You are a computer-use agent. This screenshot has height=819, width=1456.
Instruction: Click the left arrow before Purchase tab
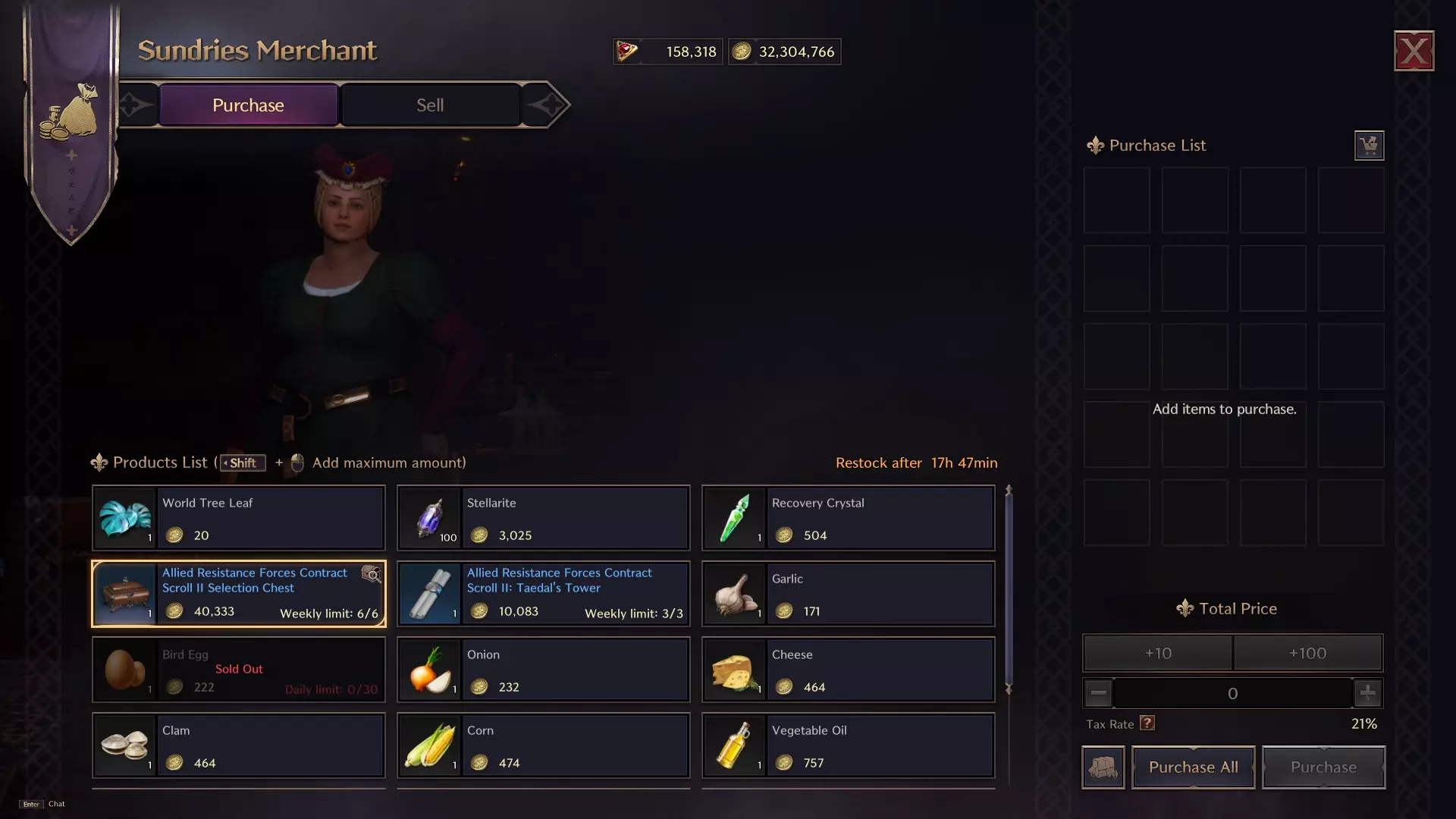(135, 105)
